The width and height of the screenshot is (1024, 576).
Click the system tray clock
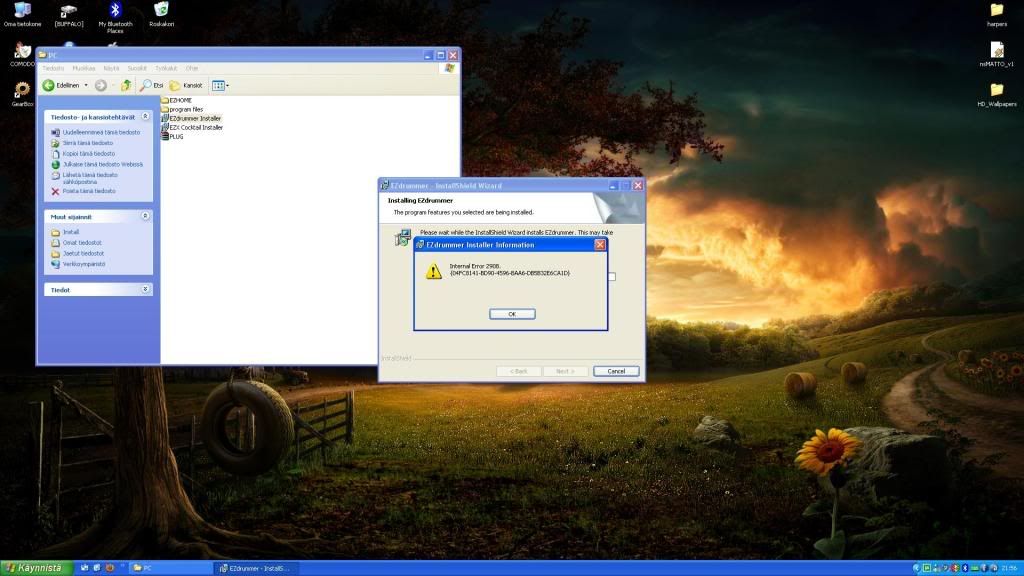coord(1009,568)
